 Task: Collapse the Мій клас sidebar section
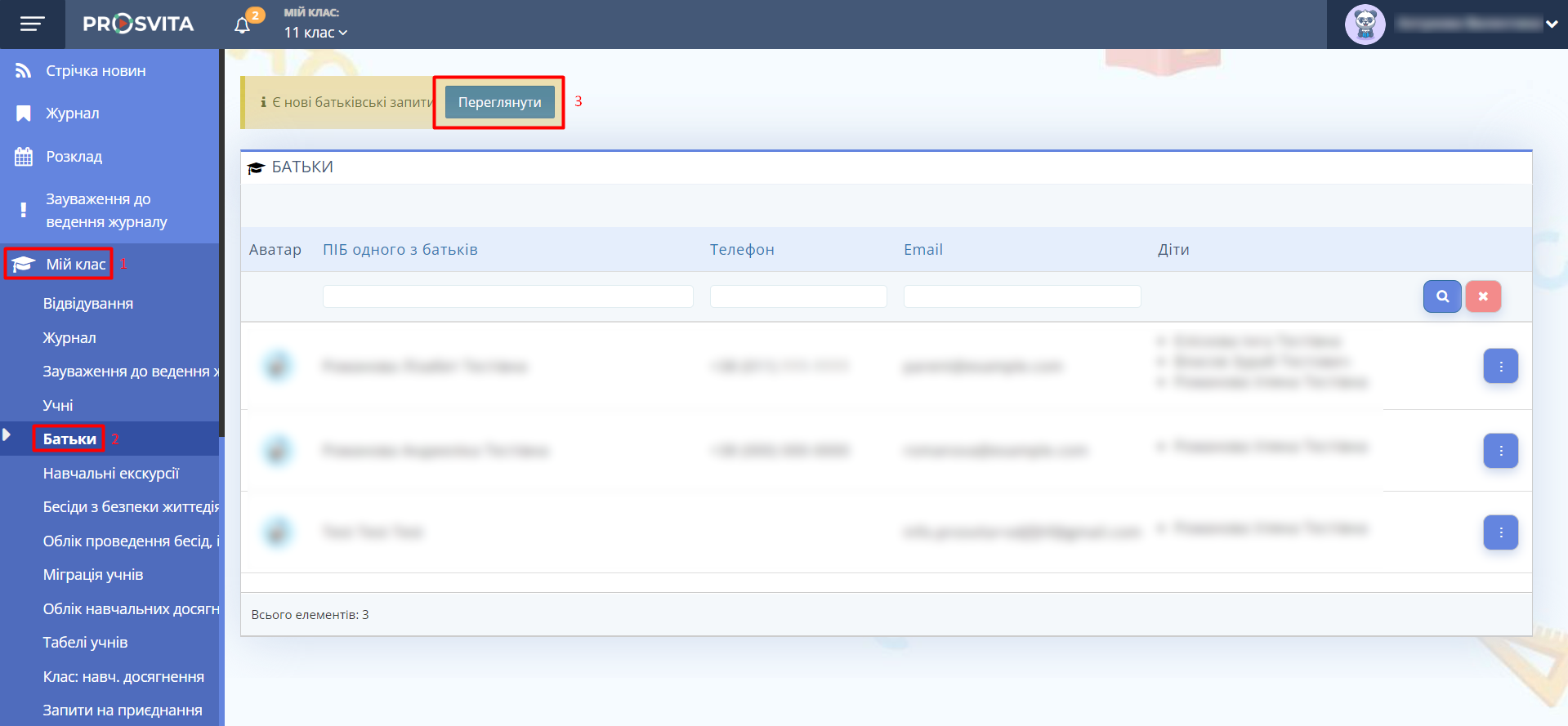[75, 265]
